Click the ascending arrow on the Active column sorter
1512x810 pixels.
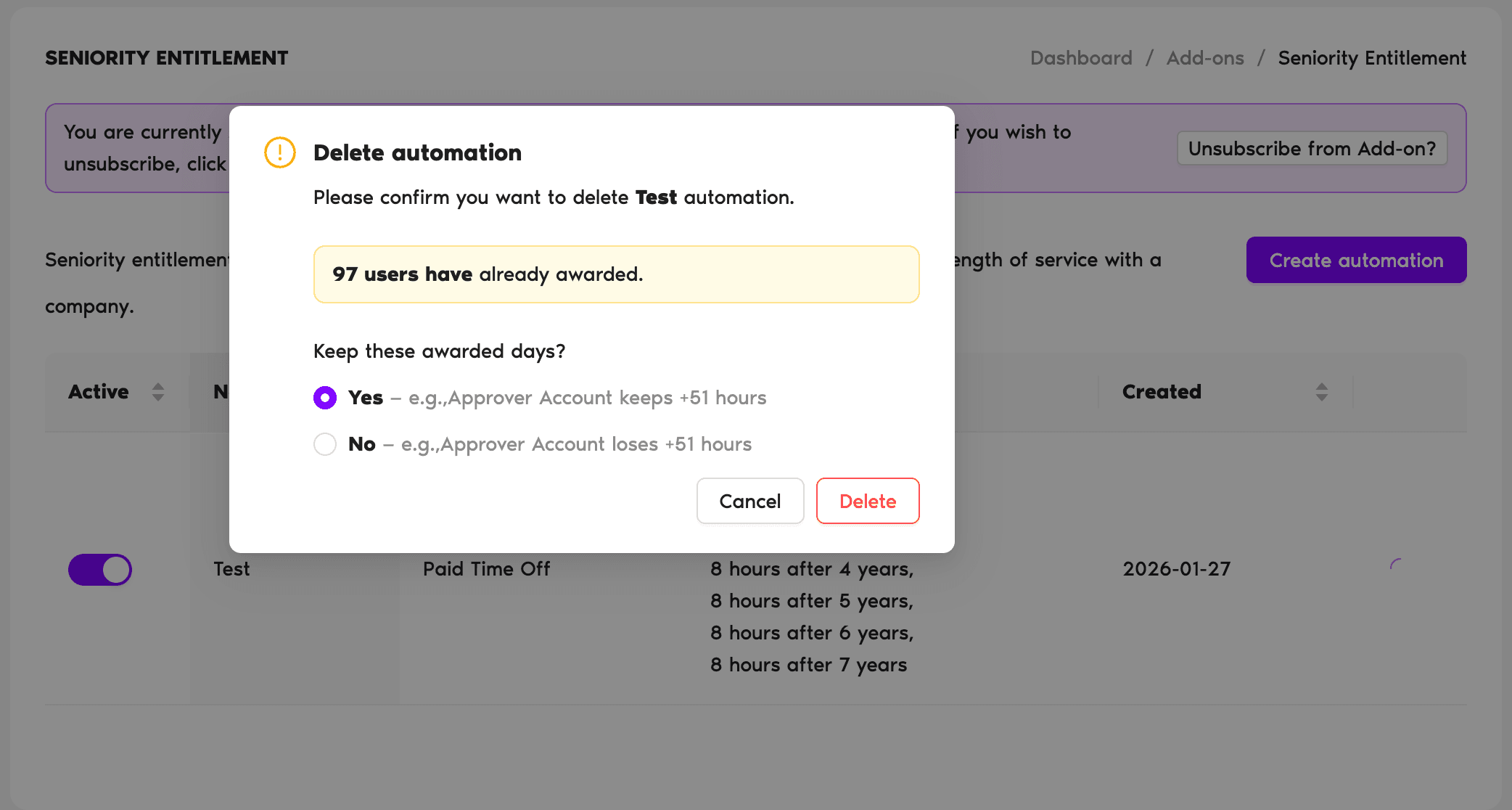coord(158,386)
